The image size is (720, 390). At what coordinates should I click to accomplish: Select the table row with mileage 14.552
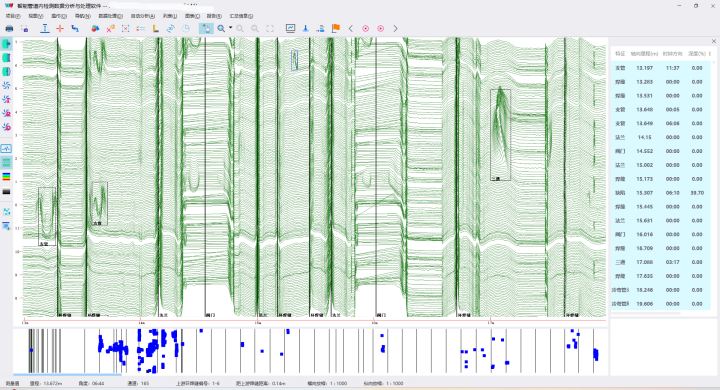coord(661,151)
